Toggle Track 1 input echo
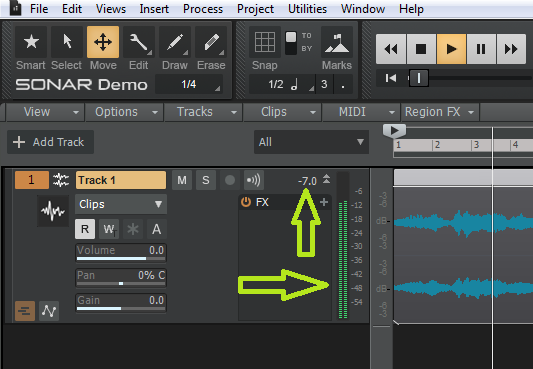 254,180
